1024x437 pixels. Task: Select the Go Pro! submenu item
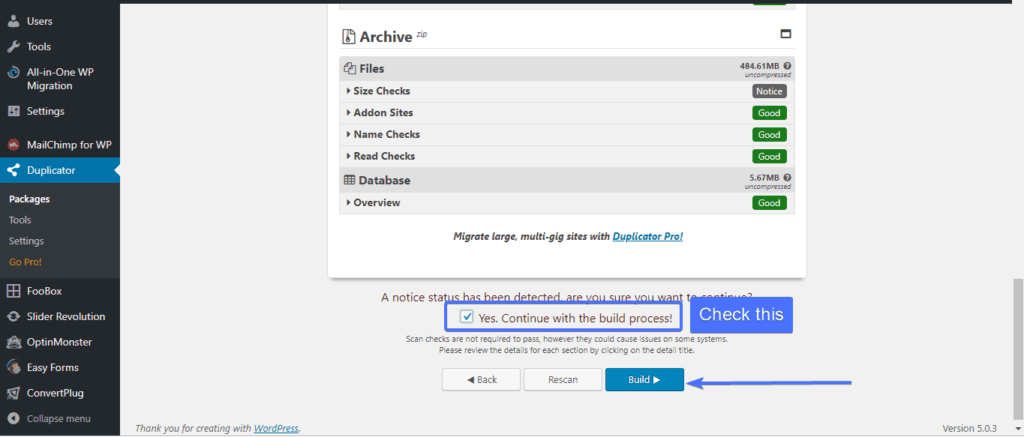click(x=25, y=262)
